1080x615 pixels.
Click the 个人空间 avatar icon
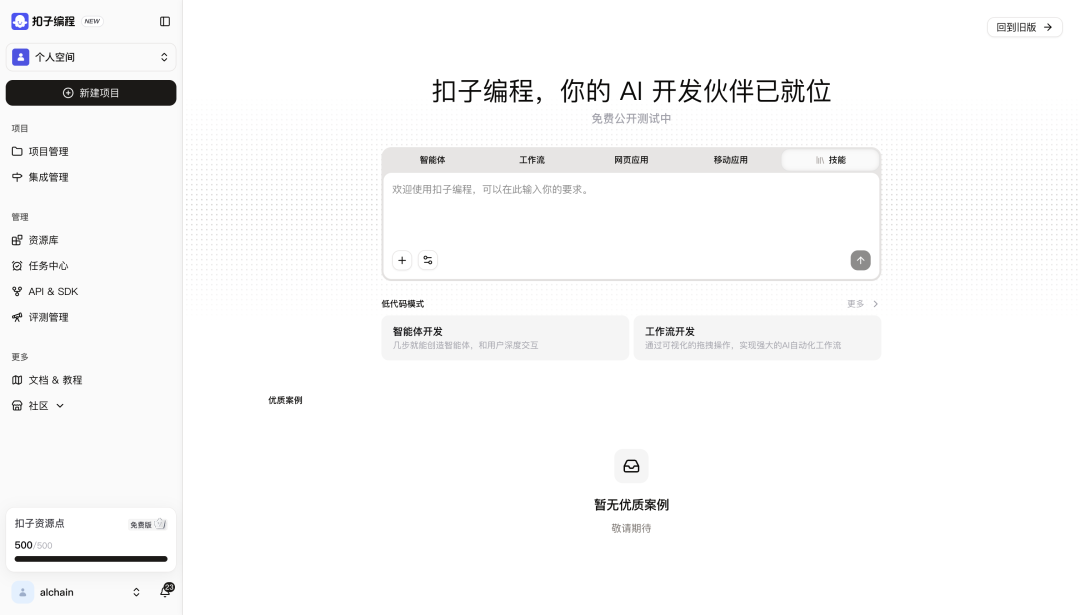pos(21,57)
